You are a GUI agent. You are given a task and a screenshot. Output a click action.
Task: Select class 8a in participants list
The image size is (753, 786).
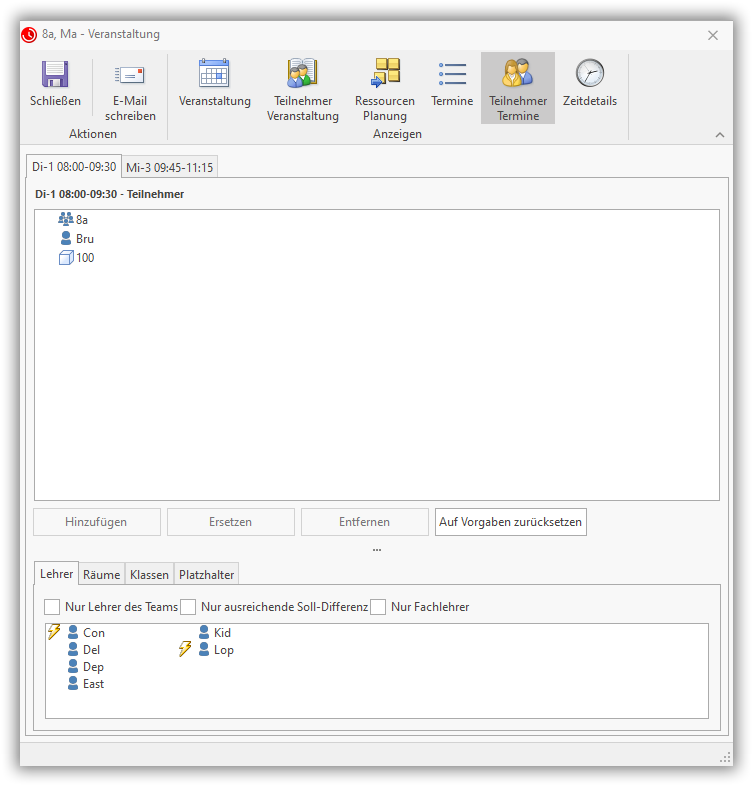pos(82,219)
